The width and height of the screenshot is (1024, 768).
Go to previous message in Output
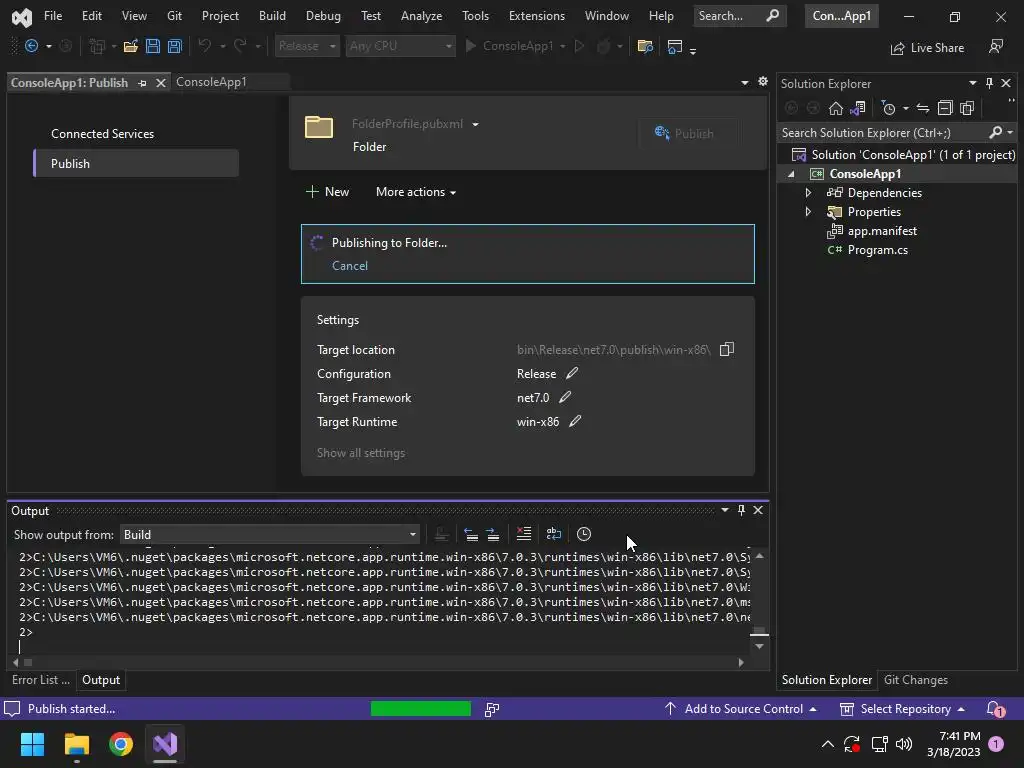click(471, 534)
